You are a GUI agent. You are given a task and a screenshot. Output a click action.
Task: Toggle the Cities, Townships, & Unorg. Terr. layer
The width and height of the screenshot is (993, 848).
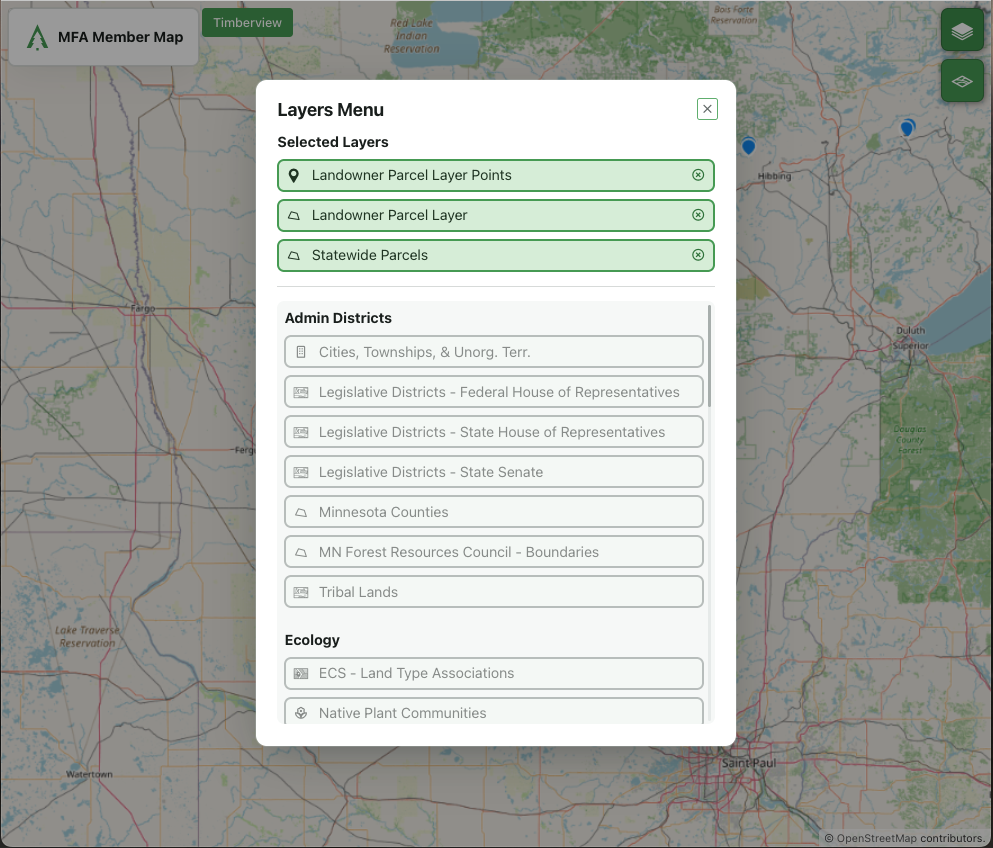[x=494, y=351]
